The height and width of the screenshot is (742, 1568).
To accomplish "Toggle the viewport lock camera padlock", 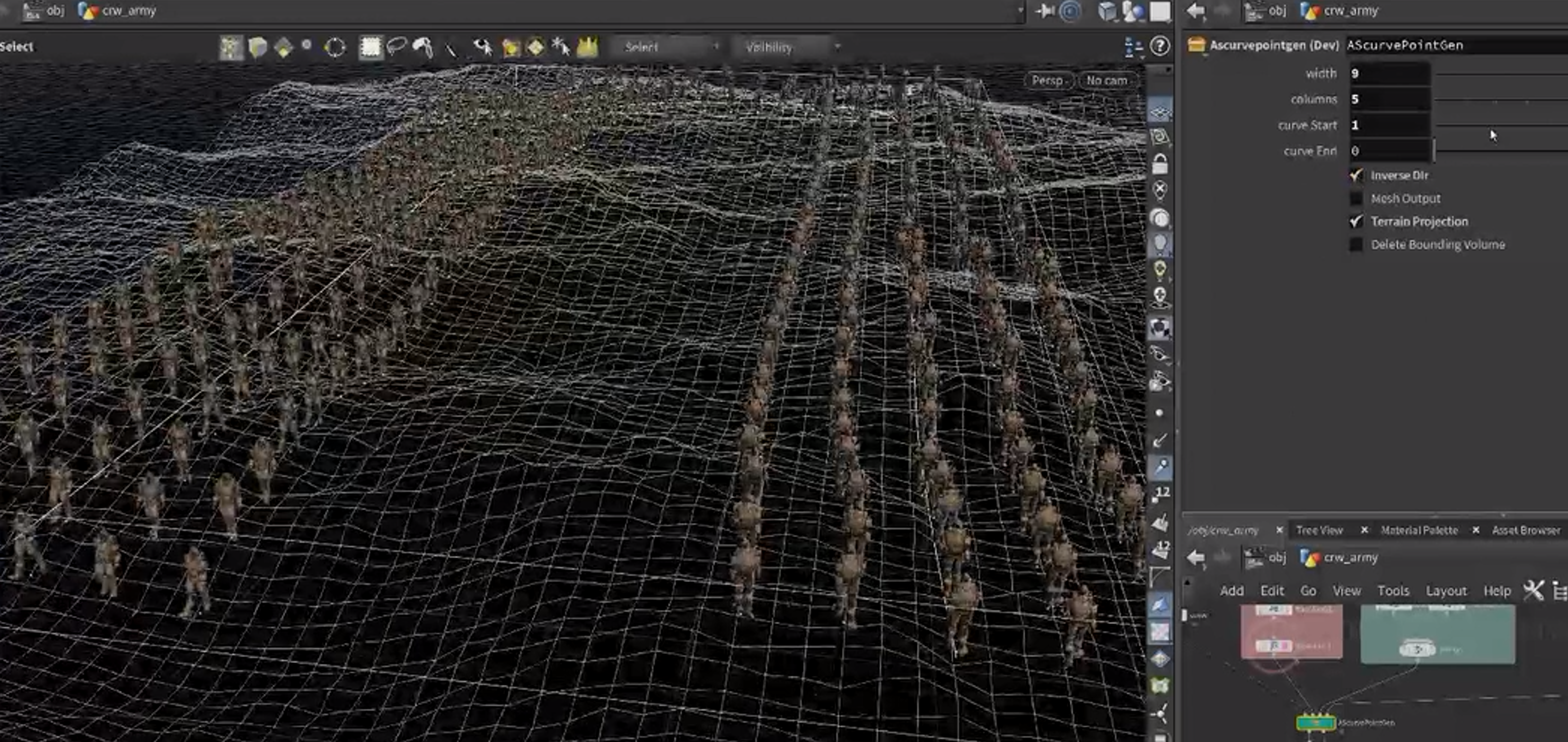I will tap(1160, 164).
